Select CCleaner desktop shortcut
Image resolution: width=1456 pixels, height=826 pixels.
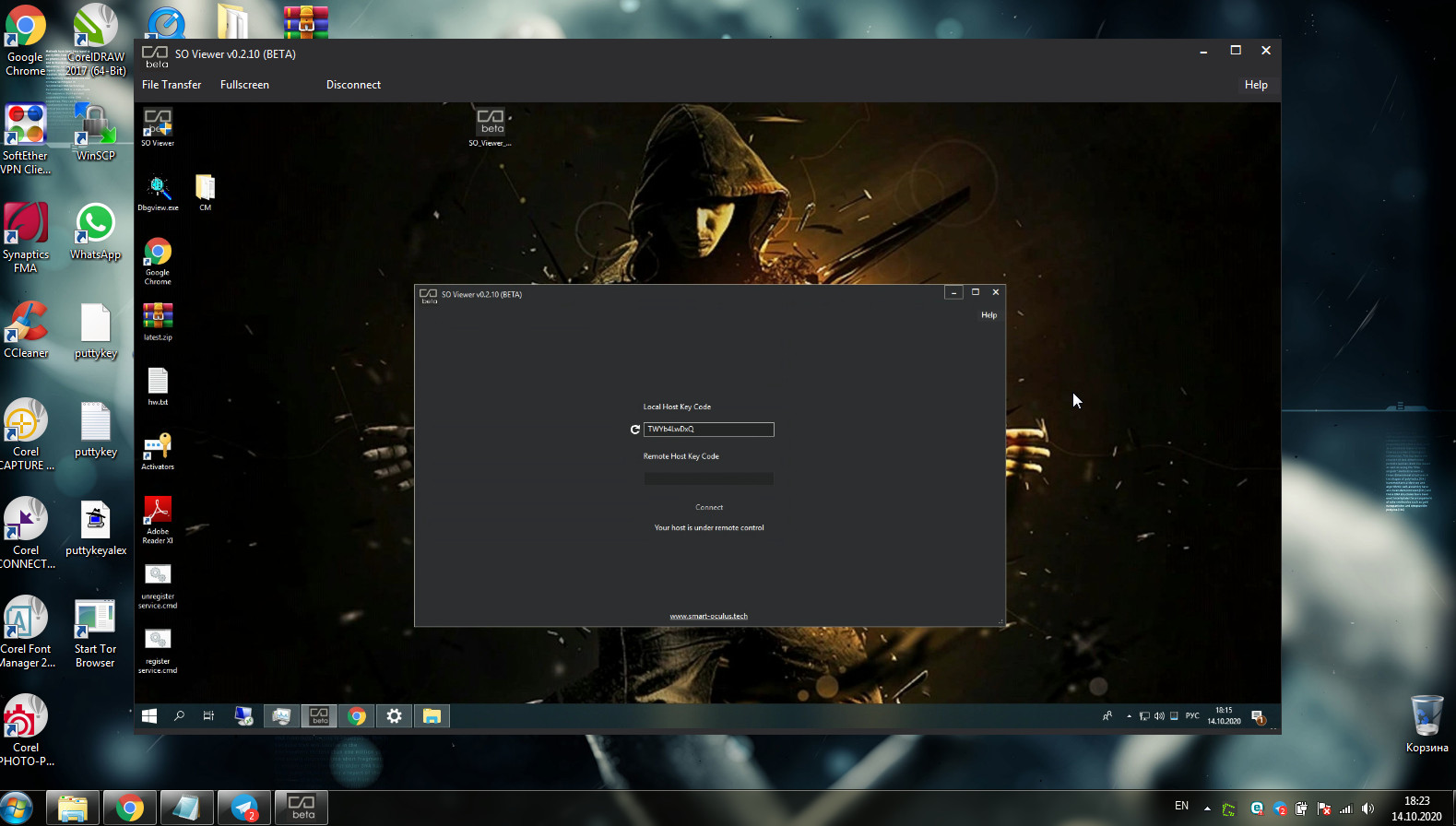tap(26, 329)
